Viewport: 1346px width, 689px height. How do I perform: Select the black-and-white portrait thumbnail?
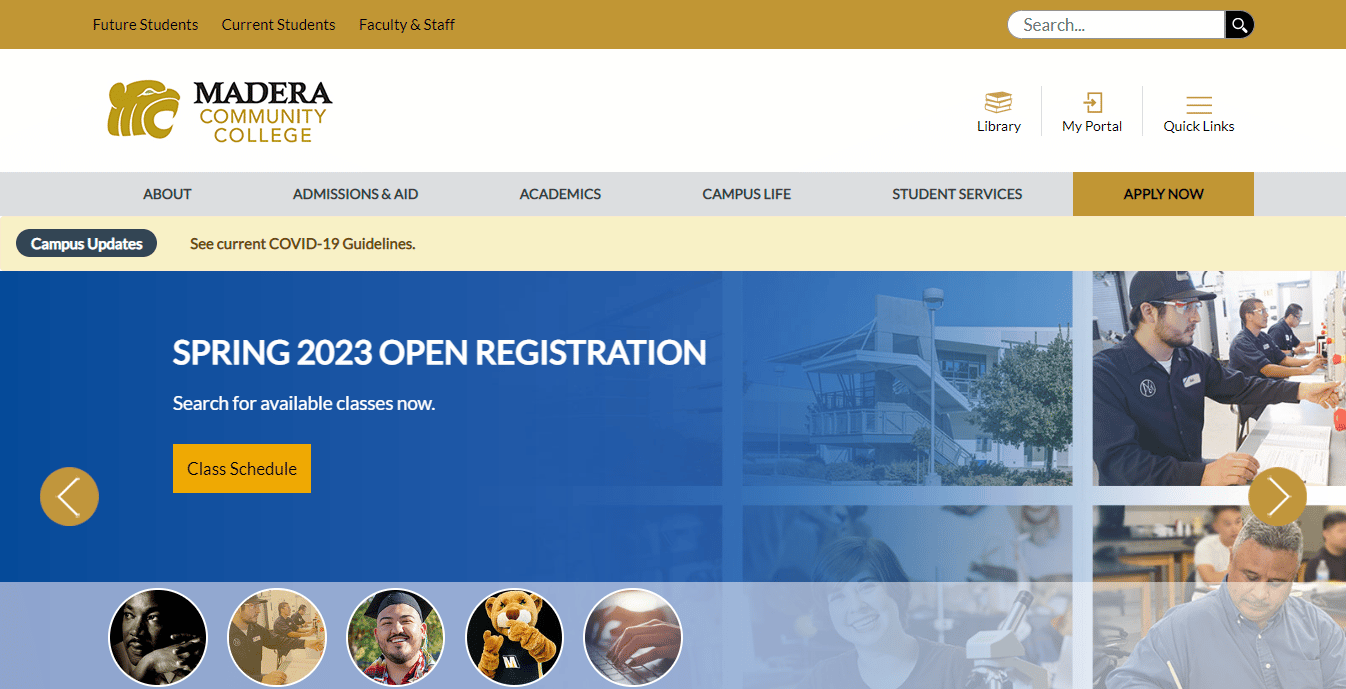(x=157, y=637)
